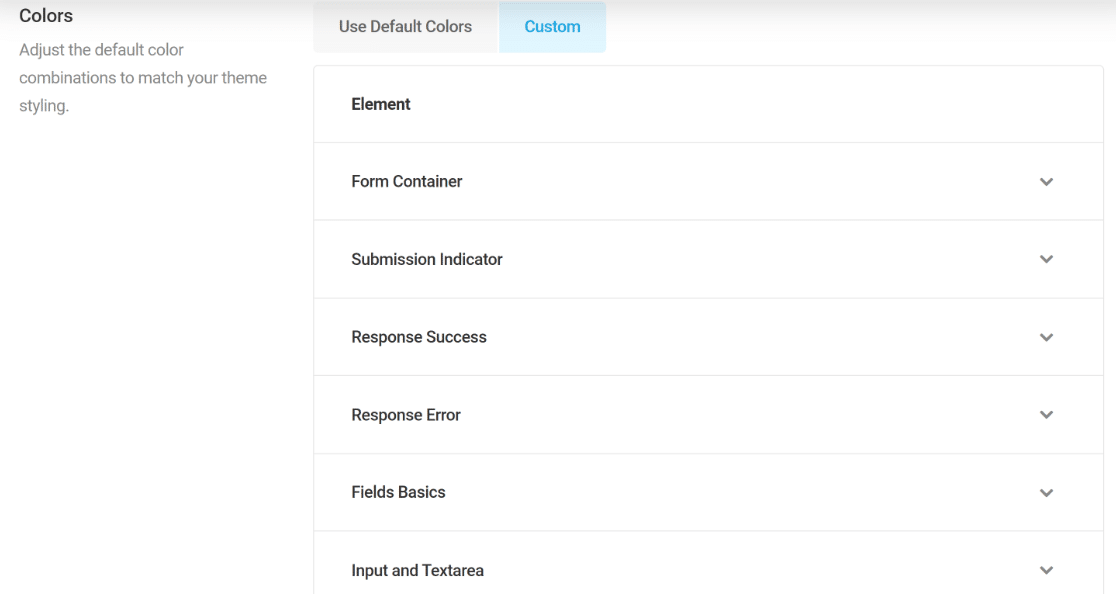The height and width of the screenshot is (594, 1116).
Task: Expand Fields Basics using its arrow
Action: [x=1046, y=492]
